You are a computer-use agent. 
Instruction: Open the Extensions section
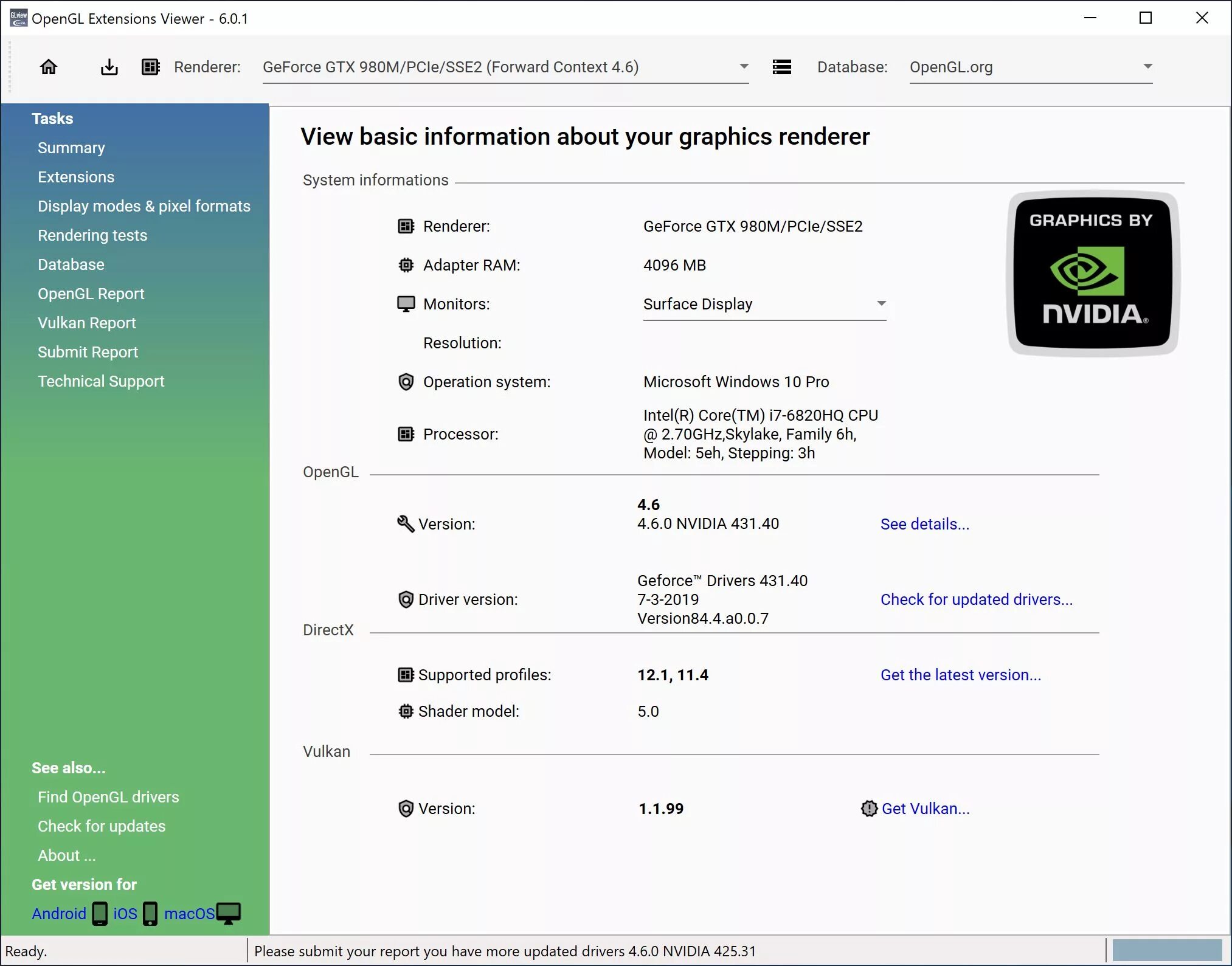pyautogui.click(x=75, y=176)
